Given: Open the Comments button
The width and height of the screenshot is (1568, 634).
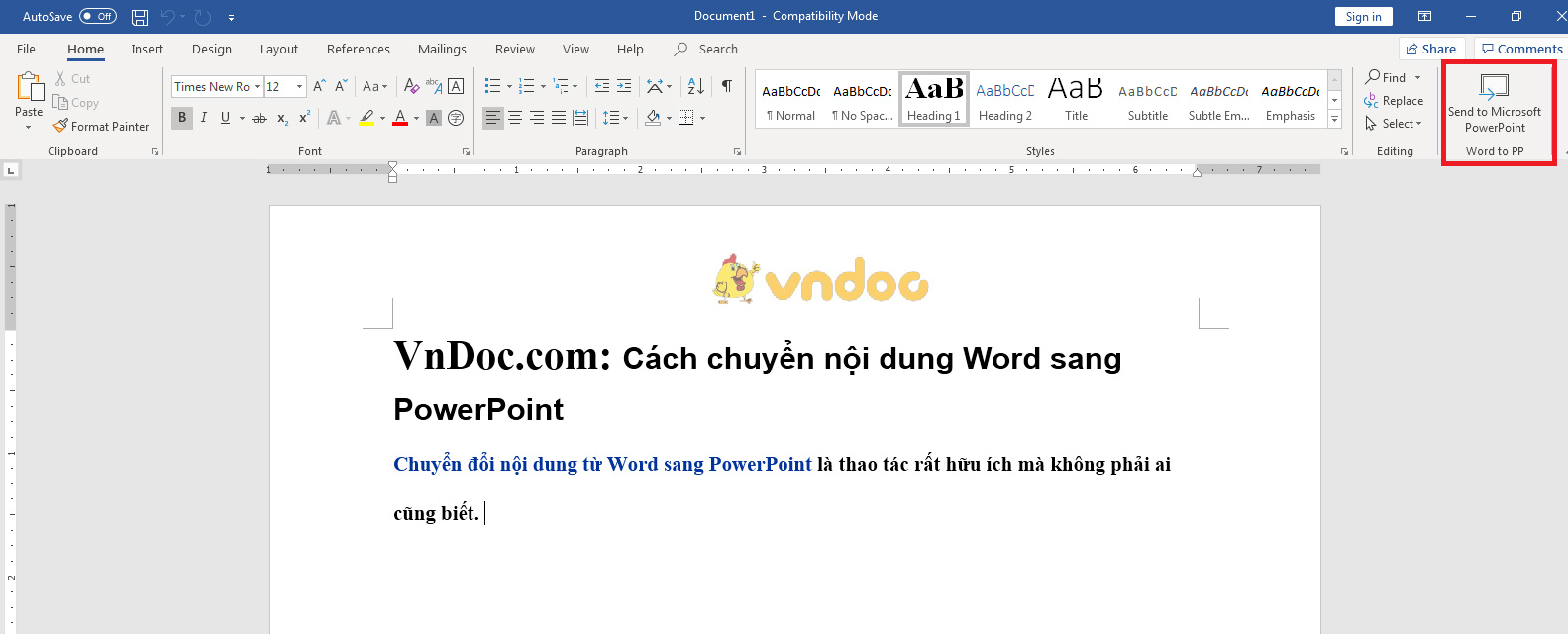Looking at the screenshot, I should [1521, 49].
